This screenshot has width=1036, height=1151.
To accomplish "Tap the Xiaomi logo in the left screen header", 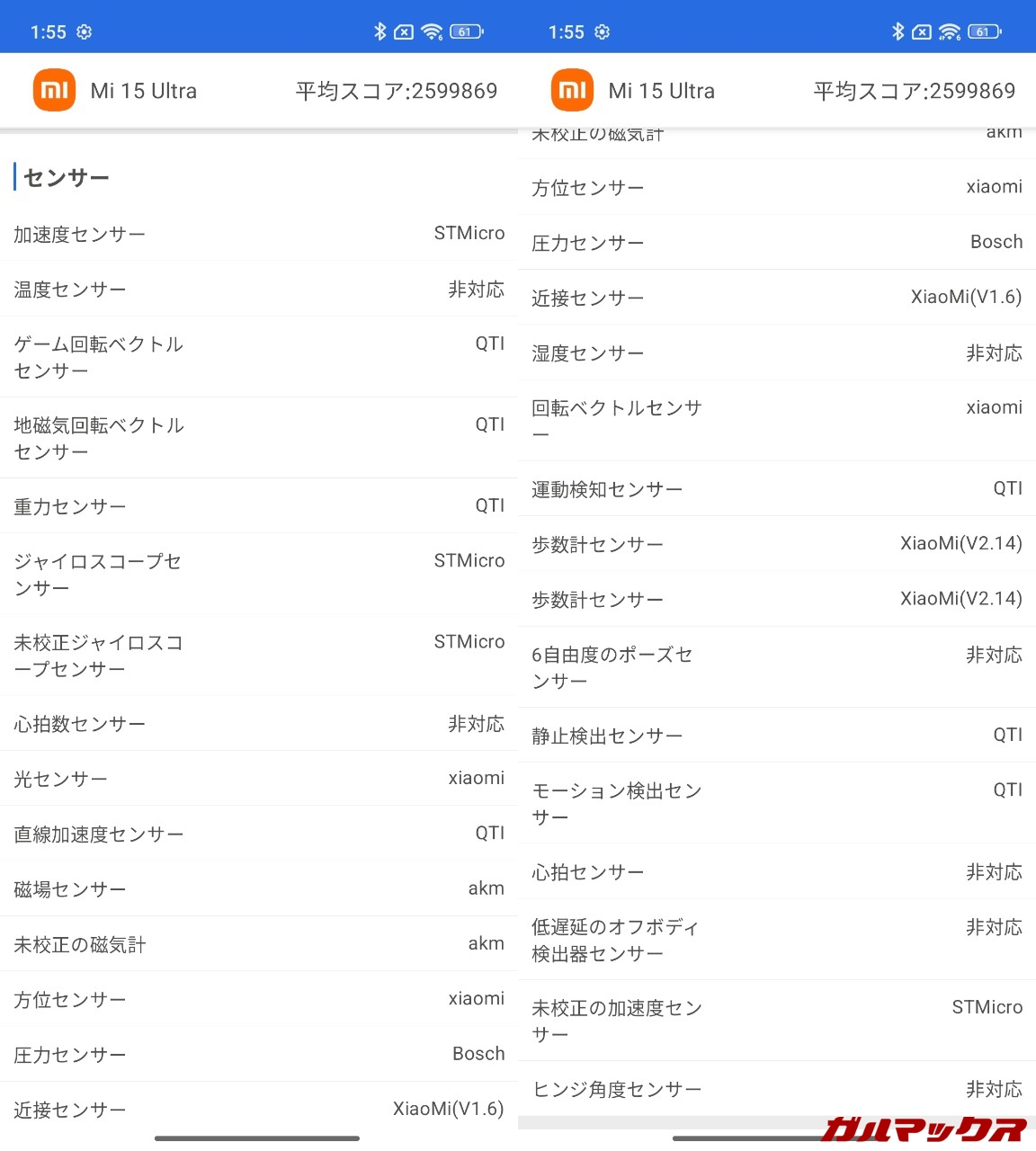I will 54,91.
